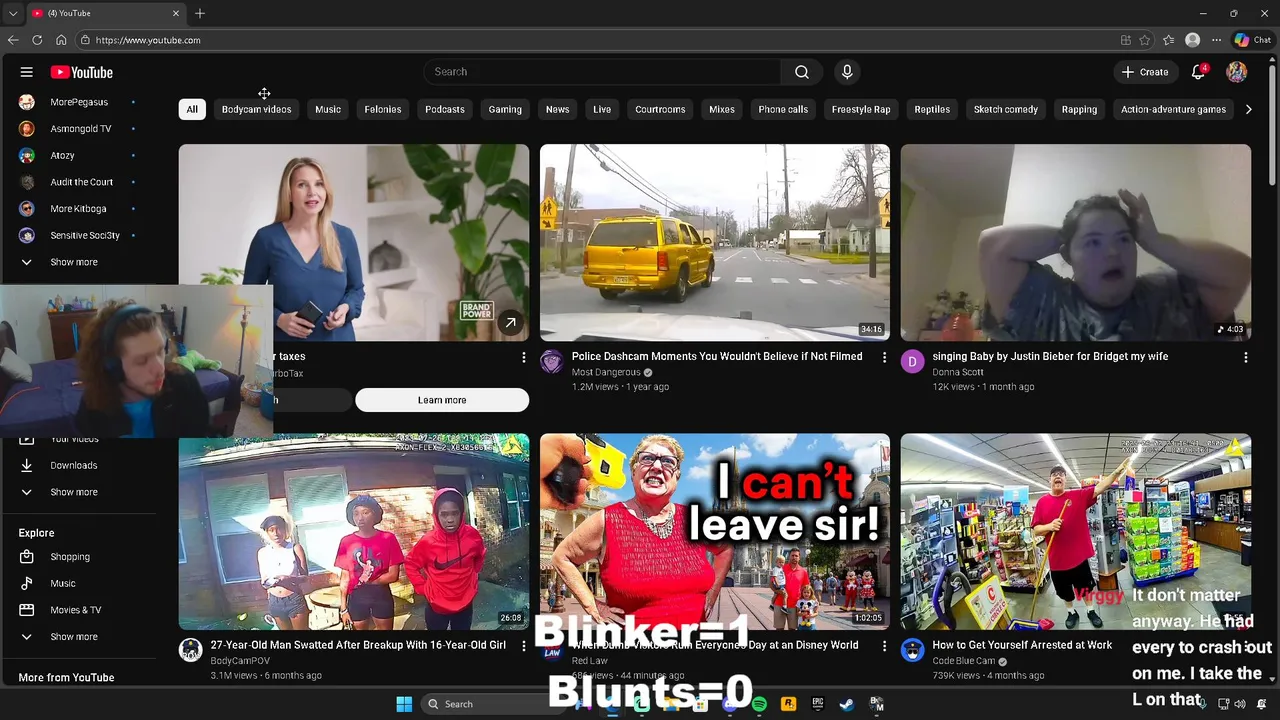
Task: Select the Bodycam videos chip
Action: pos(256,109)
